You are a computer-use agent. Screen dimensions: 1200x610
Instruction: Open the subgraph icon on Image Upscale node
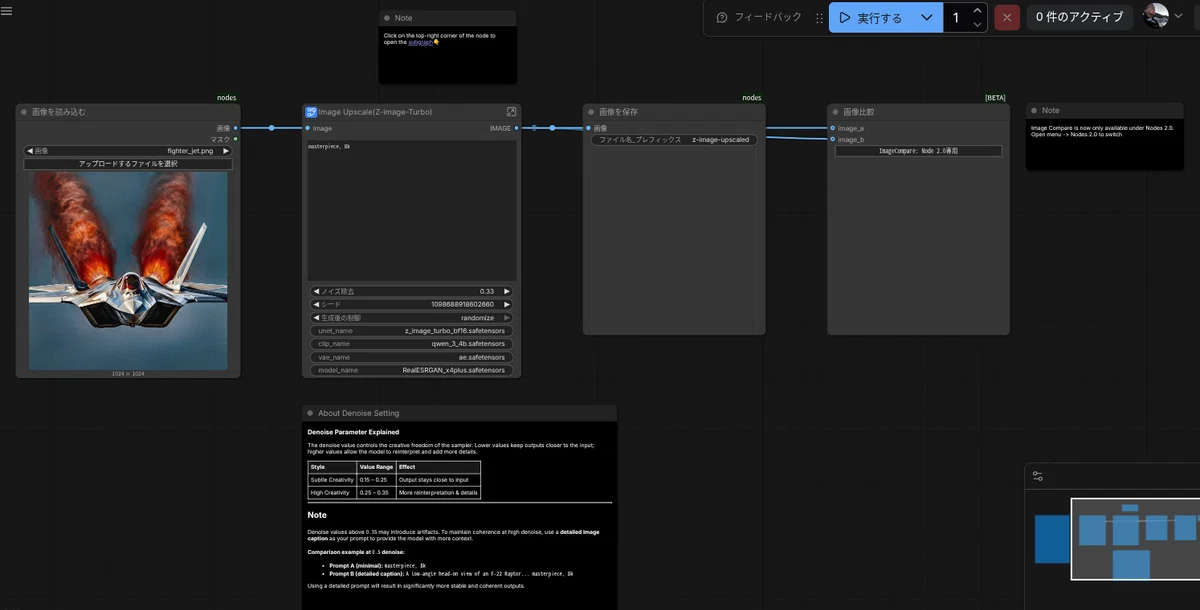pos(511,112)
